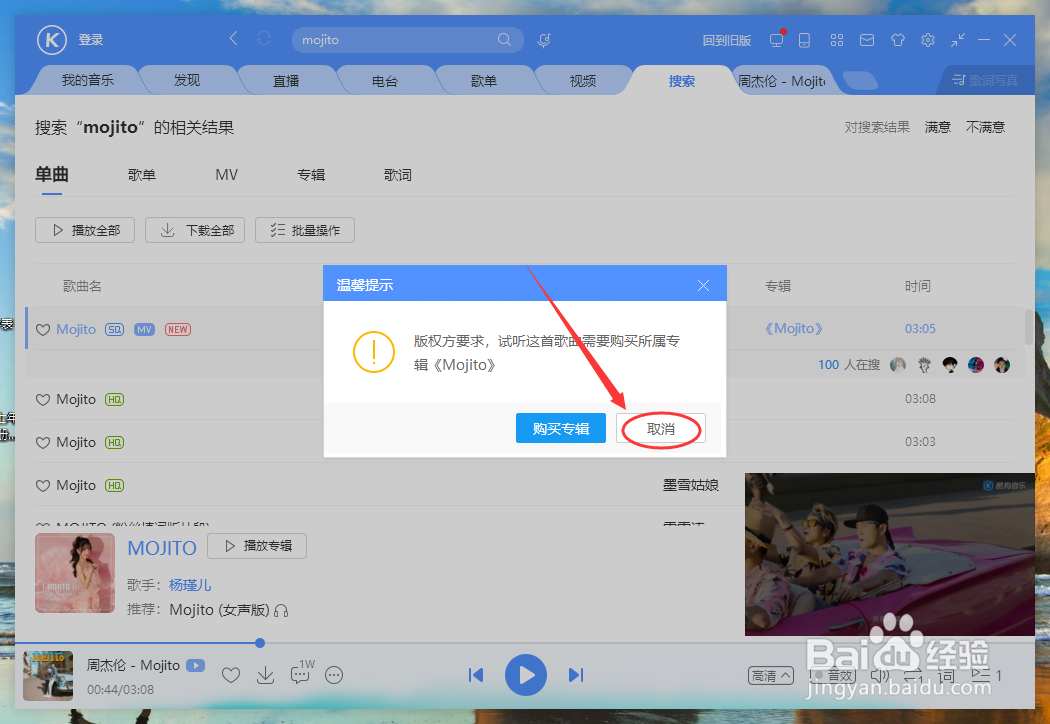Click 回到旧版 to return to old version
The image size is (1050, 724).
coord(727,40)
